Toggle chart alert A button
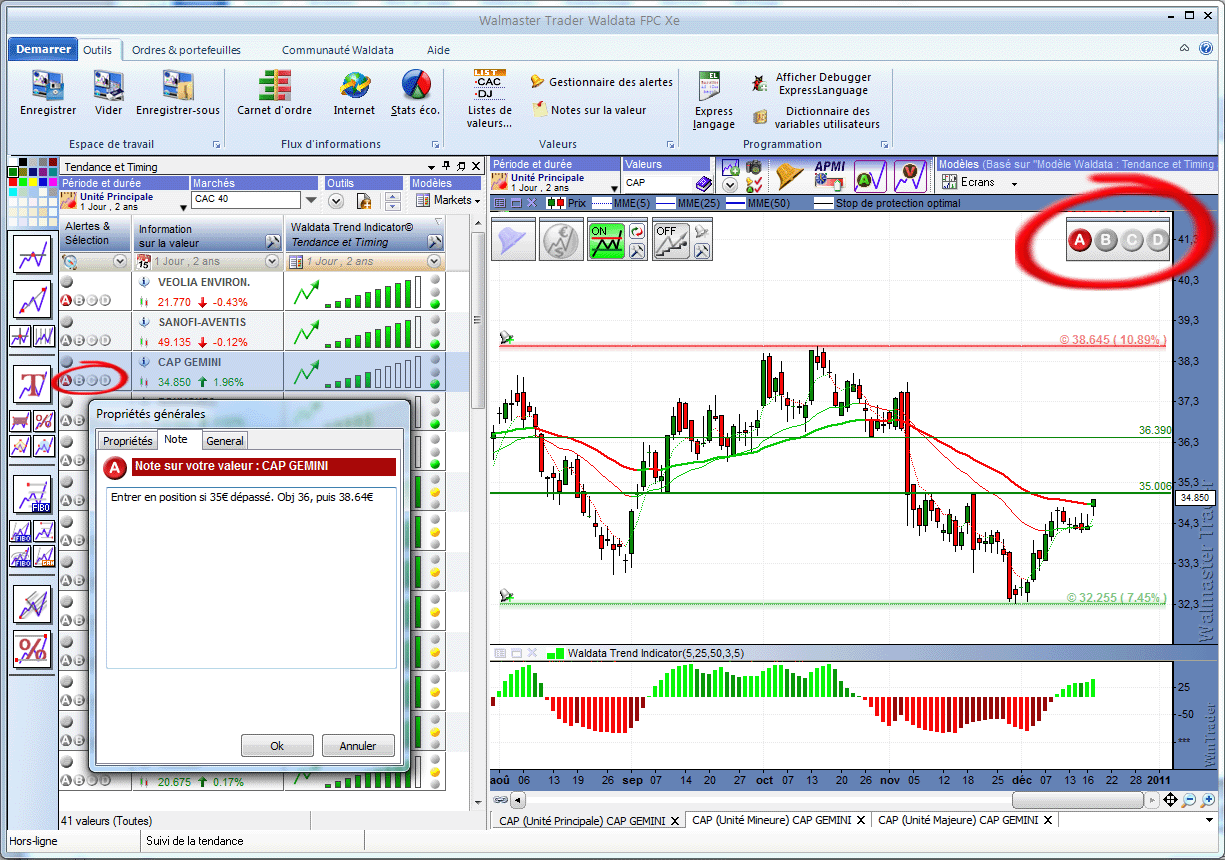Screen dimensions: 1225x860 [x=1080, y=240]
